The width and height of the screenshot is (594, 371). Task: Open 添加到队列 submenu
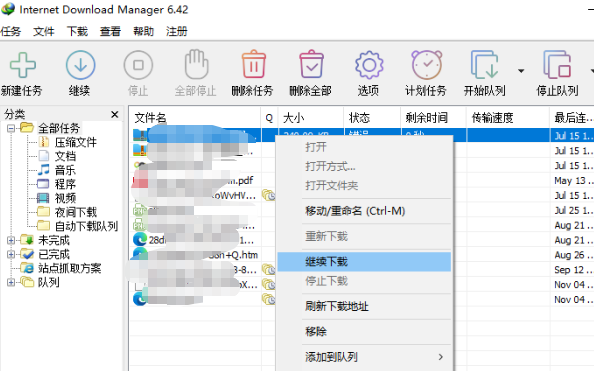pos(364,357)
